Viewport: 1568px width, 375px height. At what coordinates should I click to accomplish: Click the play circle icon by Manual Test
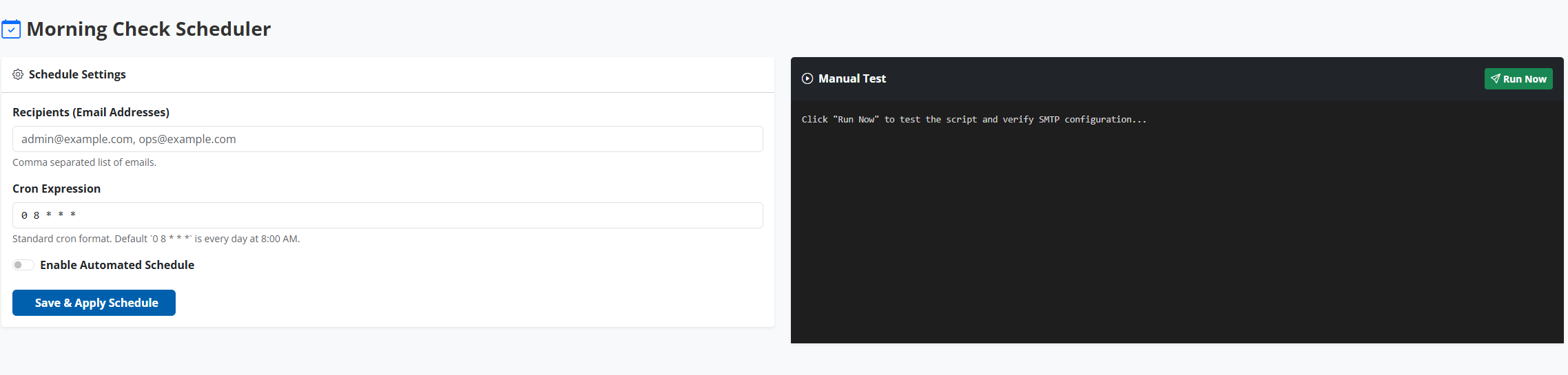807,78
